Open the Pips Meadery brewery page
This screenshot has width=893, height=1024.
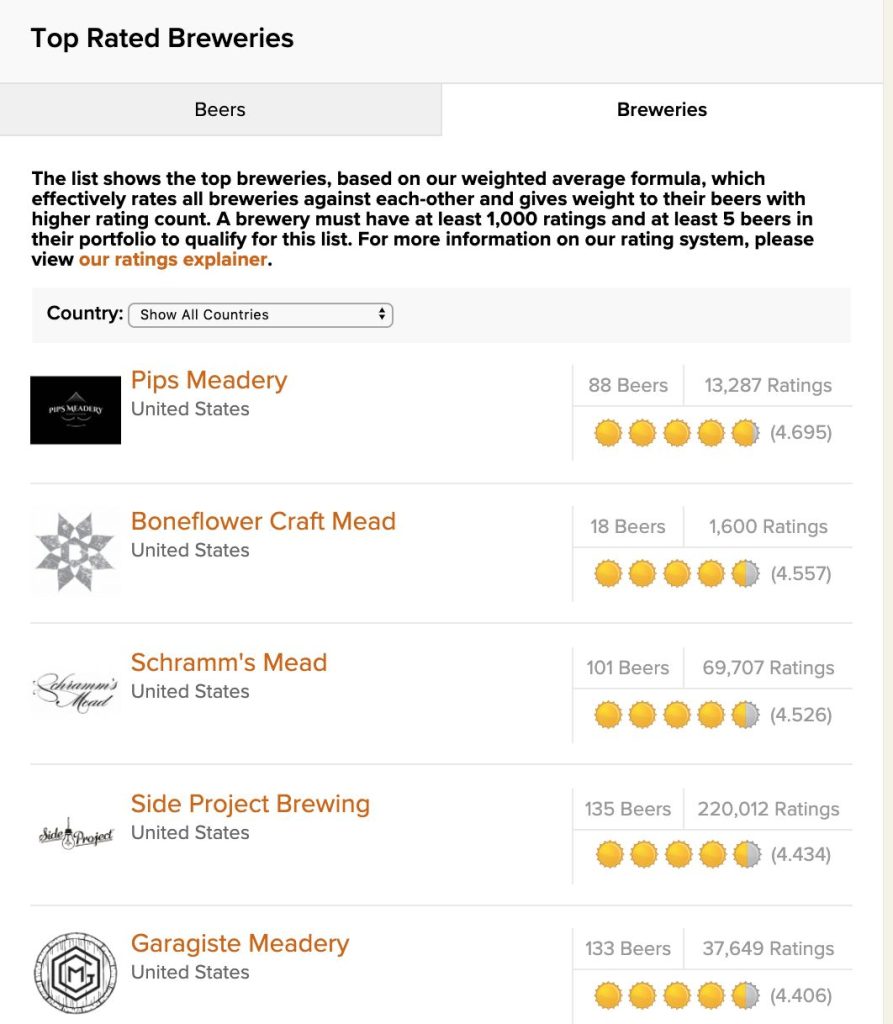[209, 380]
